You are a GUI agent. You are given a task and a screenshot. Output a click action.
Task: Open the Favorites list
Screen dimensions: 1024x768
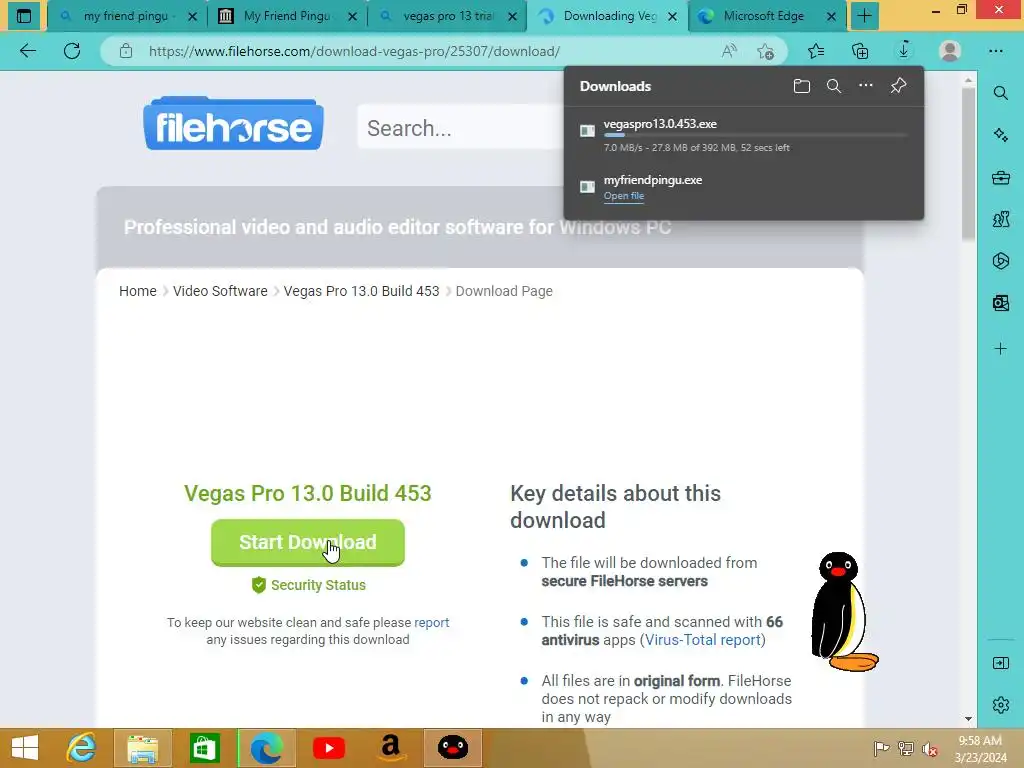click(816, 51)
